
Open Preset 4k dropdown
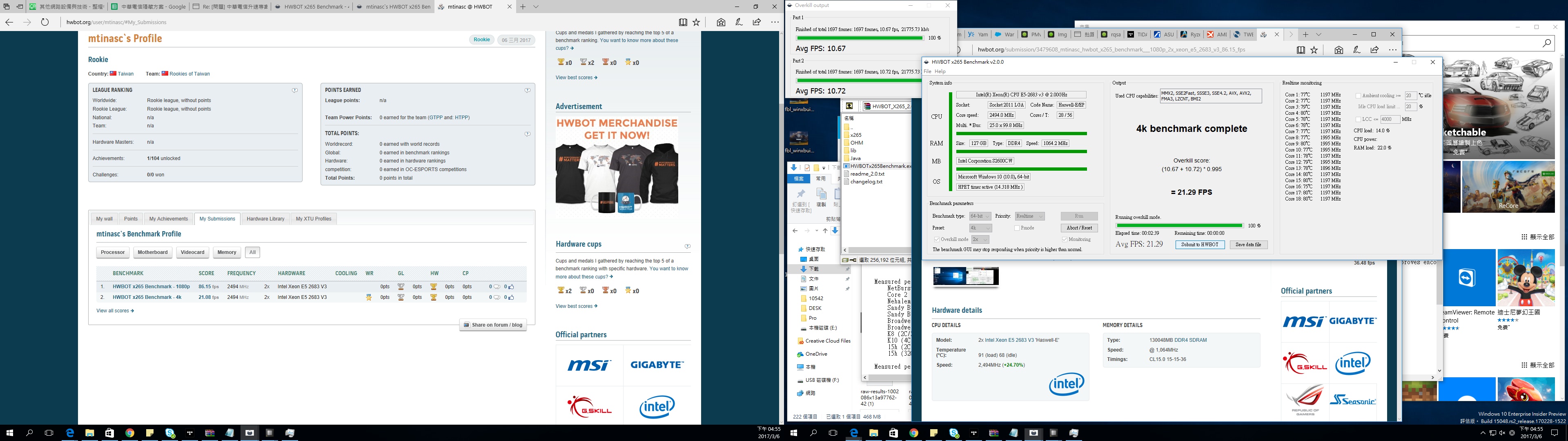980,228
